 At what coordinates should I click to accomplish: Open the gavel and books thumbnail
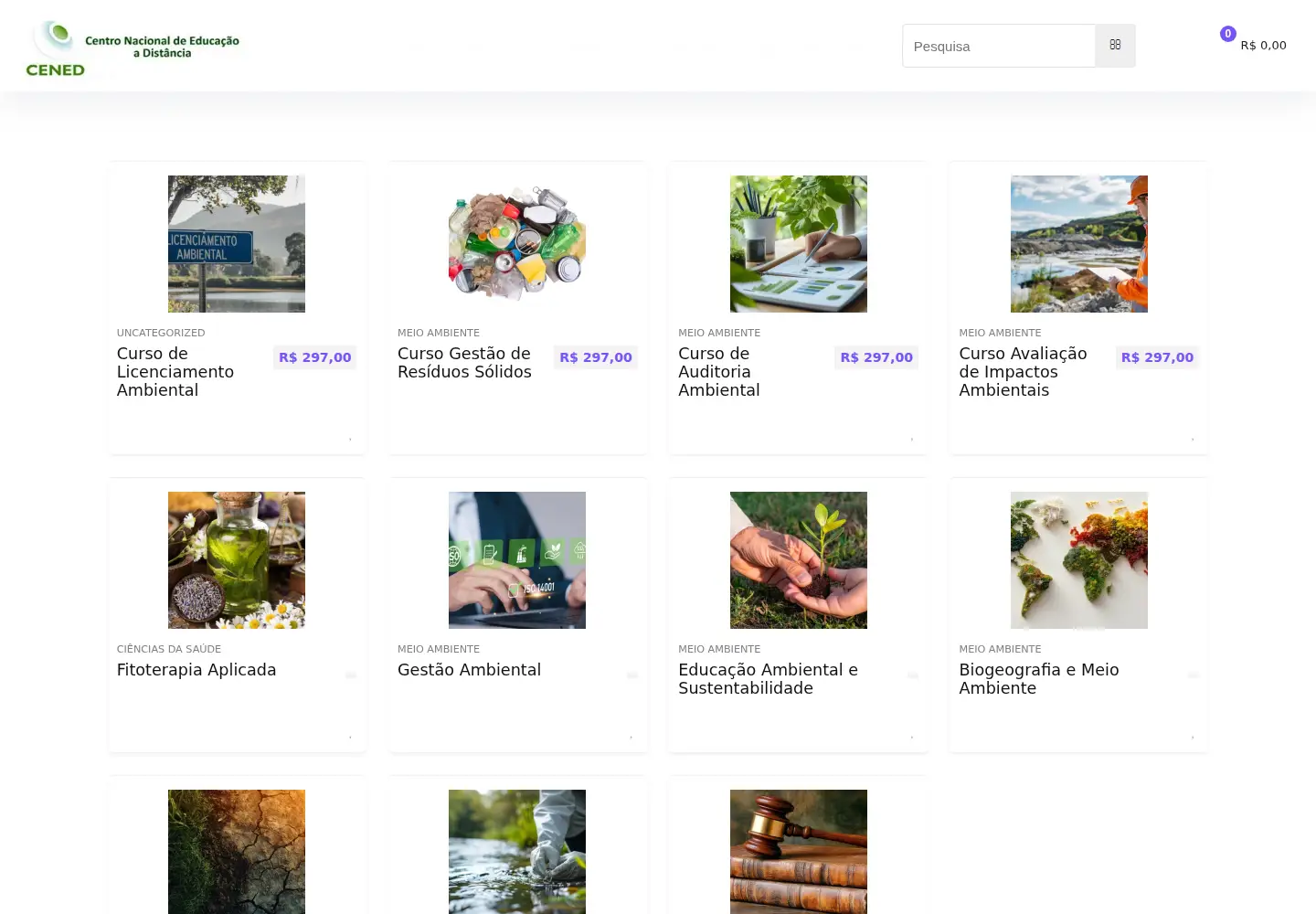pos(799,852)
